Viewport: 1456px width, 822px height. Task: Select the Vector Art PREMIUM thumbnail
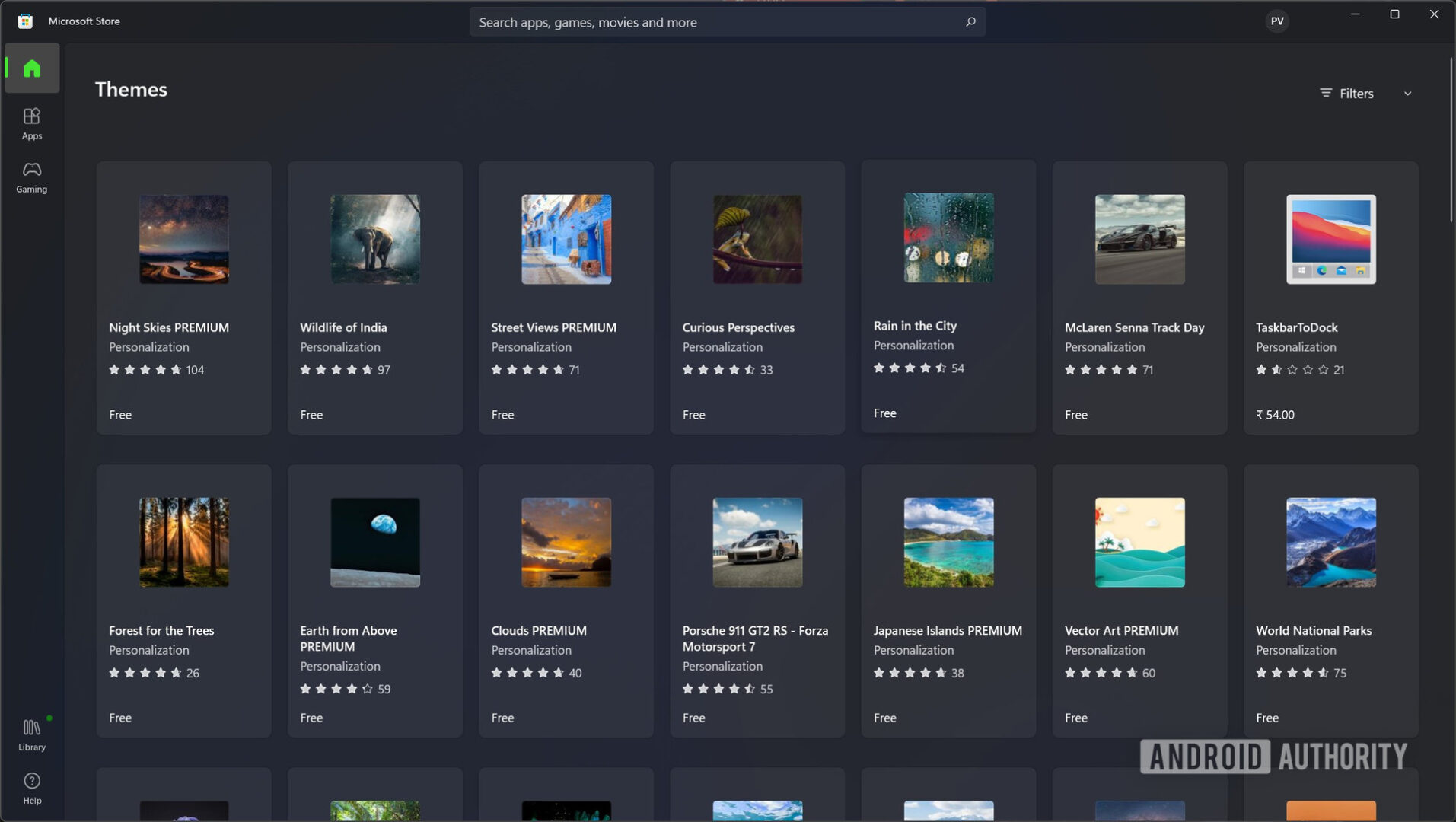1139,542
